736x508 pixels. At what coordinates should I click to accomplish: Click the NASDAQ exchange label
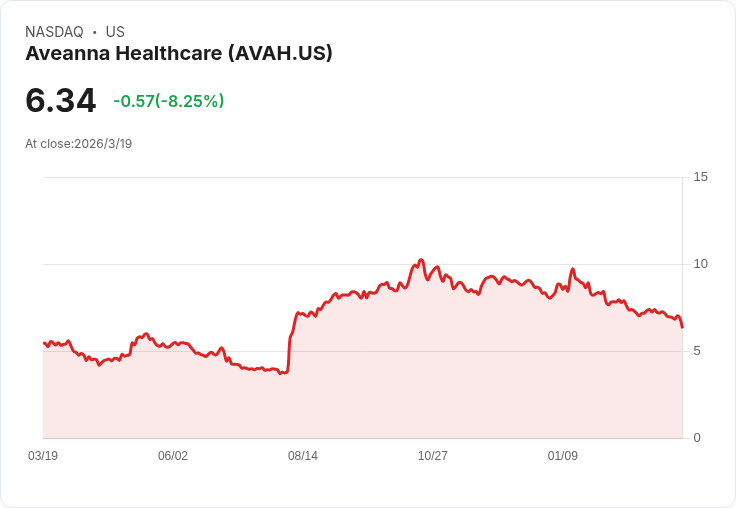54,32
